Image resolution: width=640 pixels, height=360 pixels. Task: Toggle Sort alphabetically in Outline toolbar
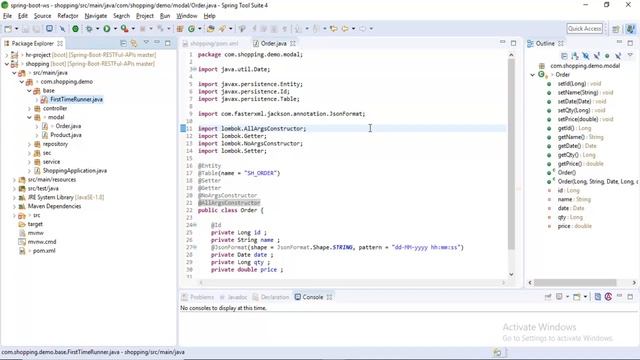tap(575, 56)
